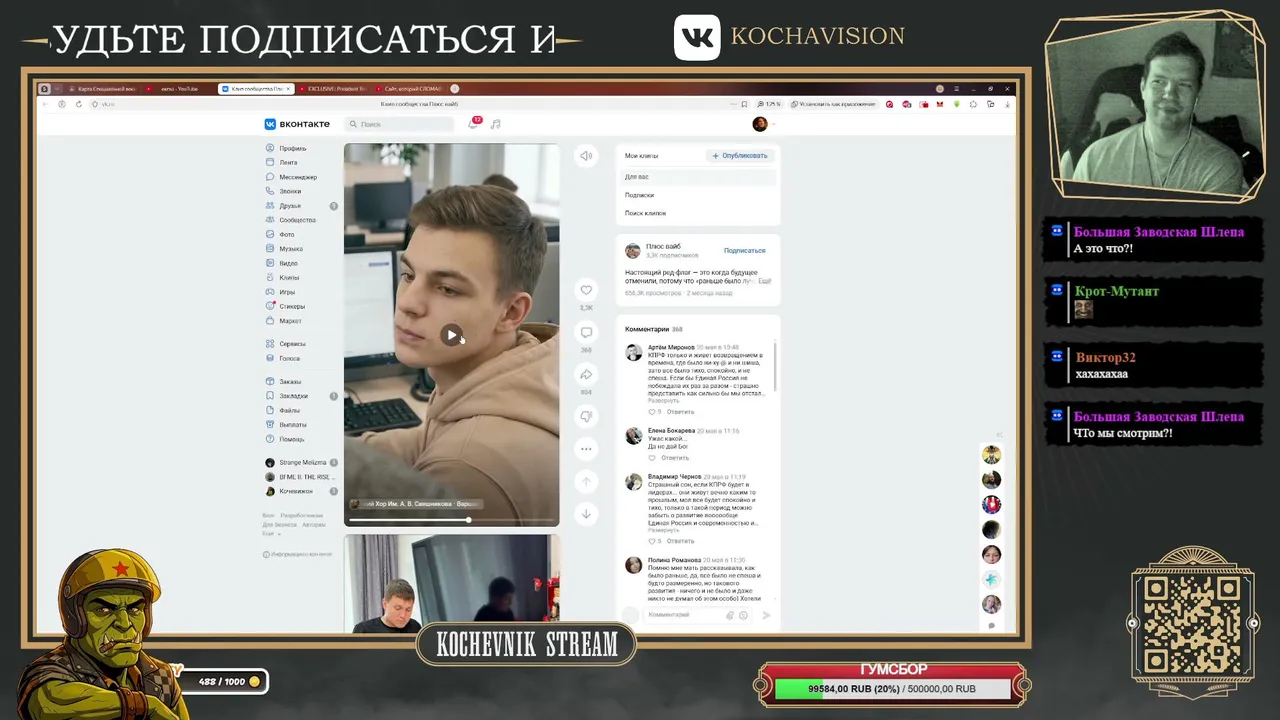Open Музыка section in sidebar
1280x720 pixels.
click(x=291, y=249)
